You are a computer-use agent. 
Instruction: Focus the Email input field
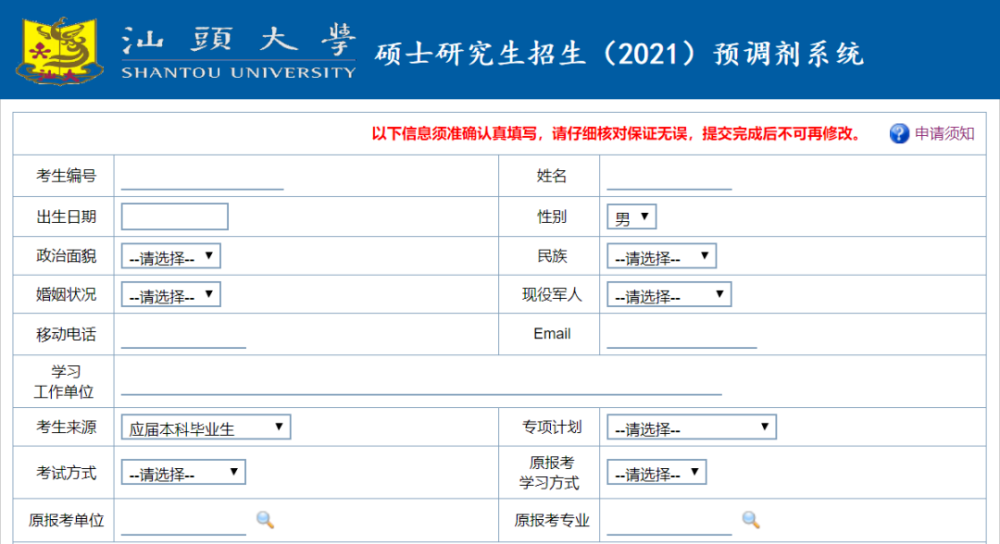pyautogui.click(x=682, y=335)
